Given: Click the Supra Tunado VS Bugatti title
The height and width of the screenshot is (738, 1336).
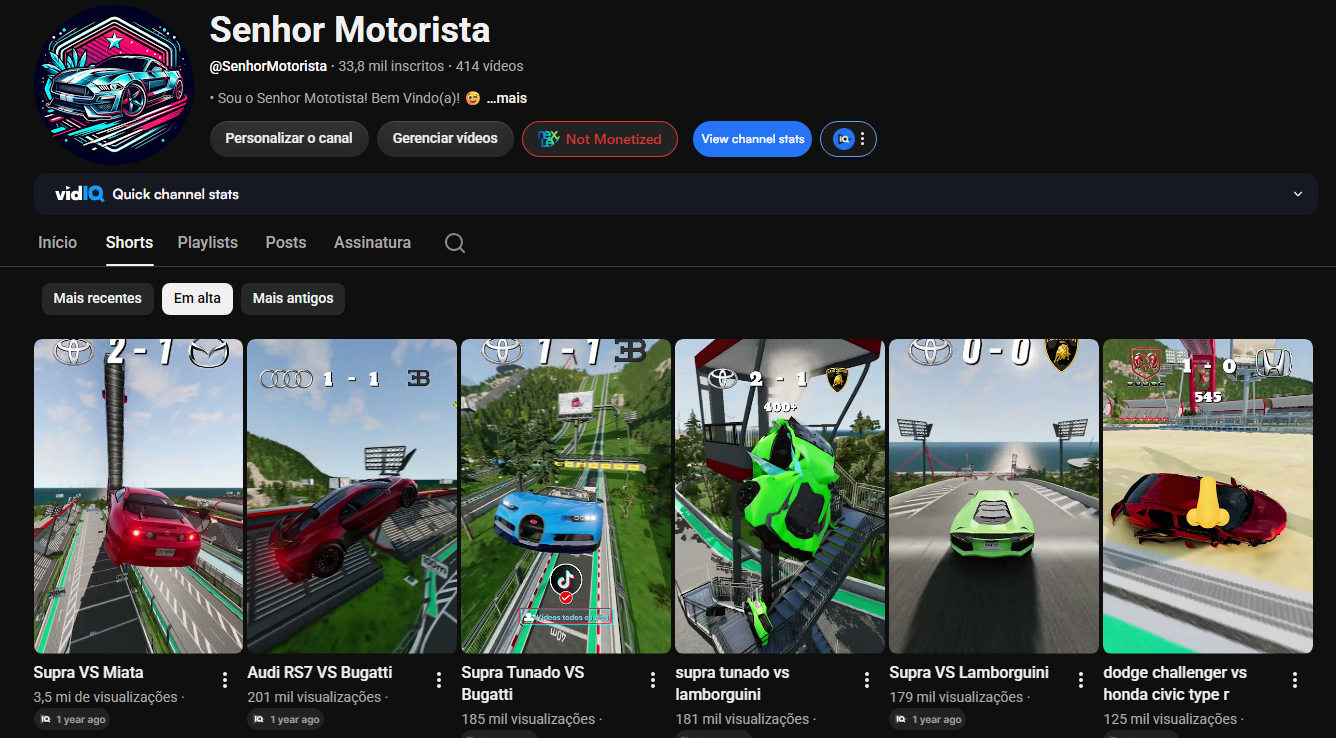Looking at the screenshot, I should click(523, 684).
